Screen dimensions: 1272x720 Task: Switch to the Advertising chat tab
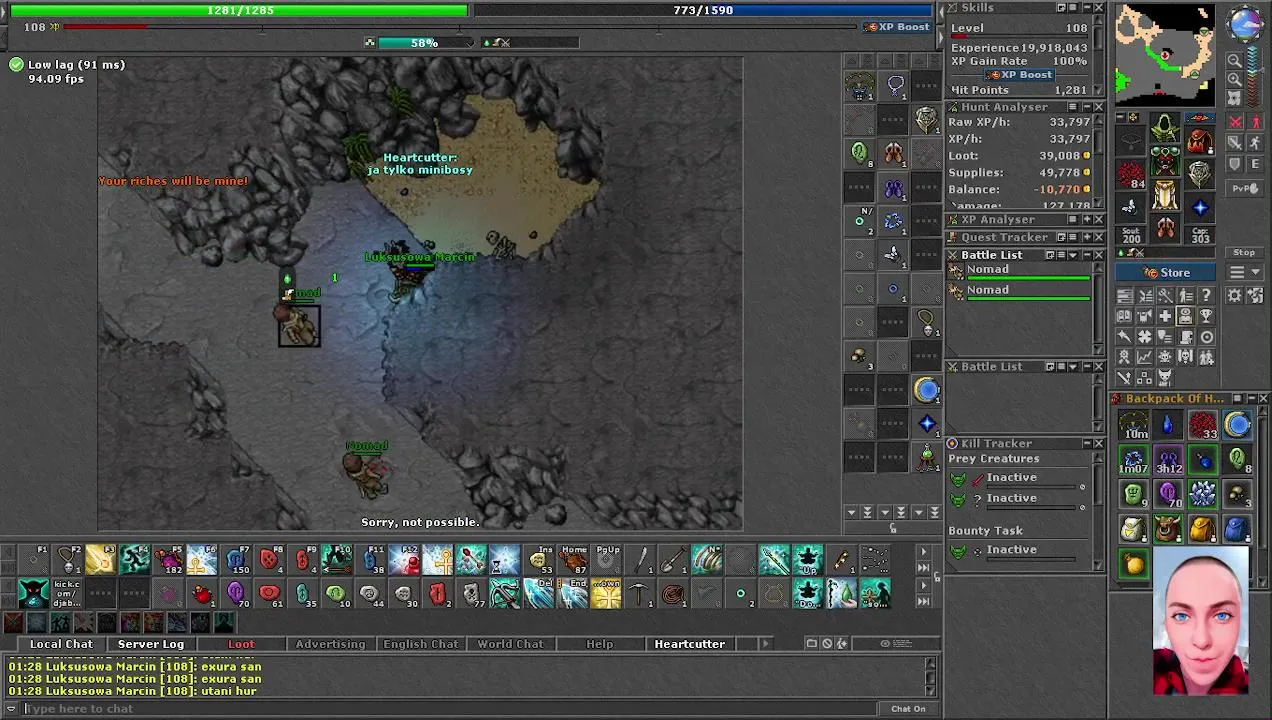[330, 644]
